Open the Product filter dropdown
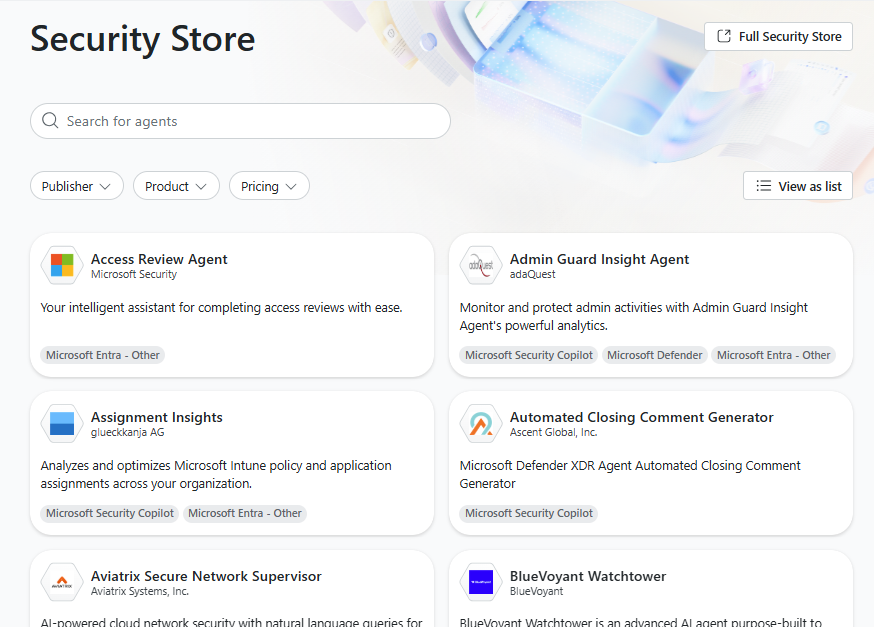The width and height of the screenshot is (874, 627). (x=176, y=185)
